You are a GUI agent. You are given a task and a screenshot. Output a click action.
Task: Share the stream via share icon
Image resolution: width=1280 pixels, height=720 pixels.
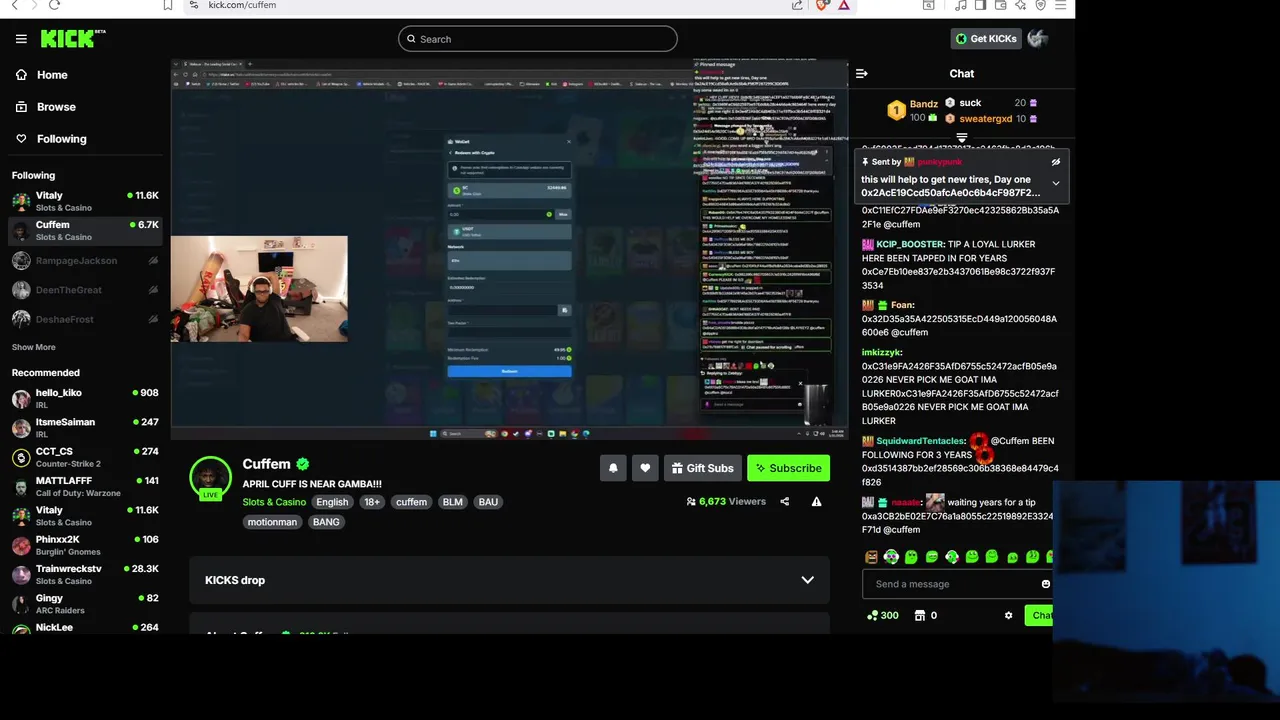[x=785, y=502]
